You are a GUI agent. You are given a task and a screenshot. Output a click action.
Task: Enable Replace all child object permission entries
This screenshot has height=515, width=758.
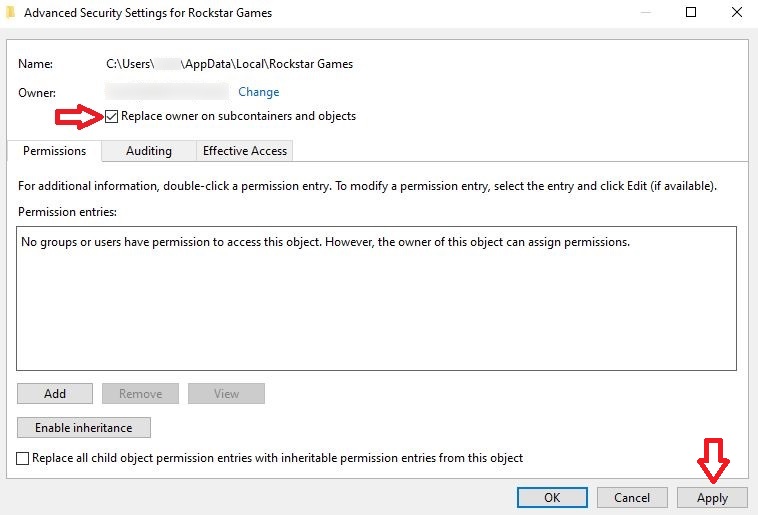tap(24, 458)
